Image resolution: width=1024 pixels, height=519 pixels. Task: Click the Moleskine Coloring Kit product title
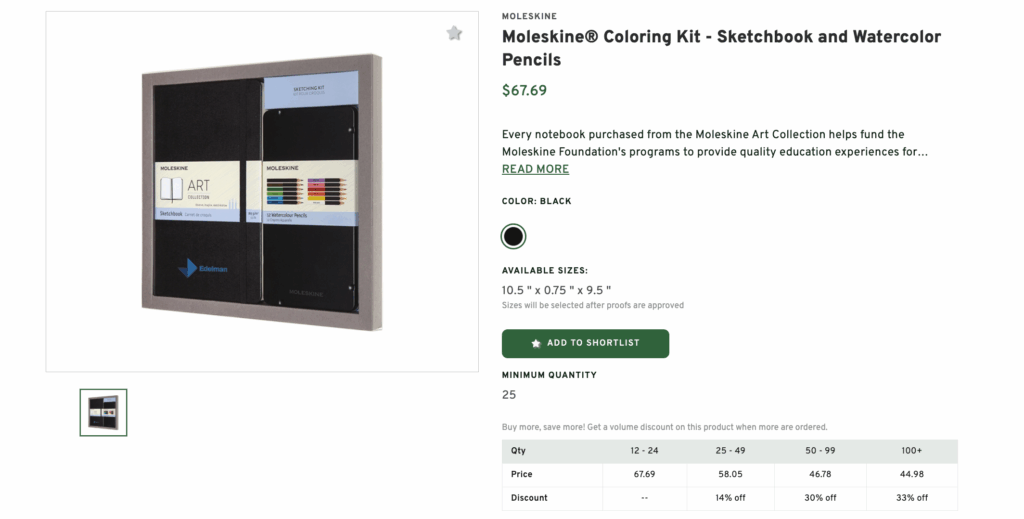click(x=721, y=48)
